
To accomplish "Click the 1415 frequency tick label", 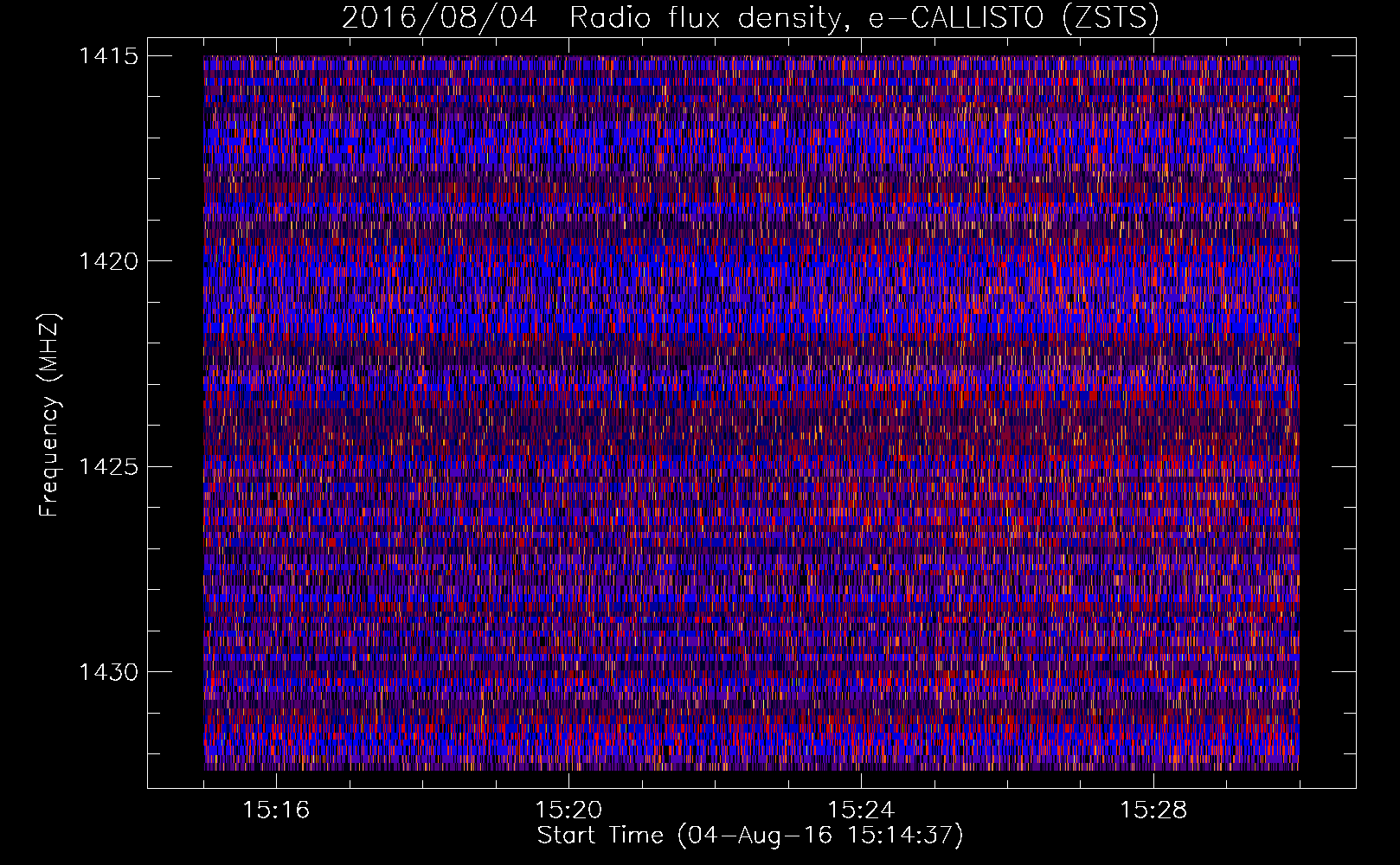I will point(109,56).
